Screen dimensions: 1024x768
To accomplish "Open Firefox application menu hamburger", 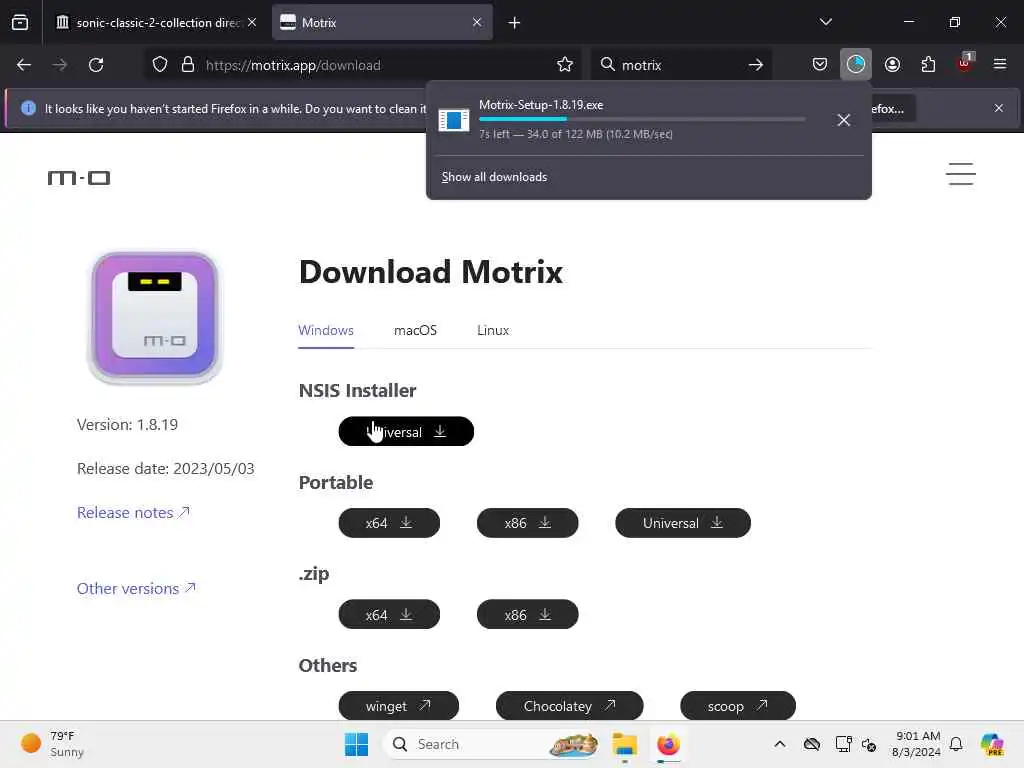I will [x=1000, y=65].
